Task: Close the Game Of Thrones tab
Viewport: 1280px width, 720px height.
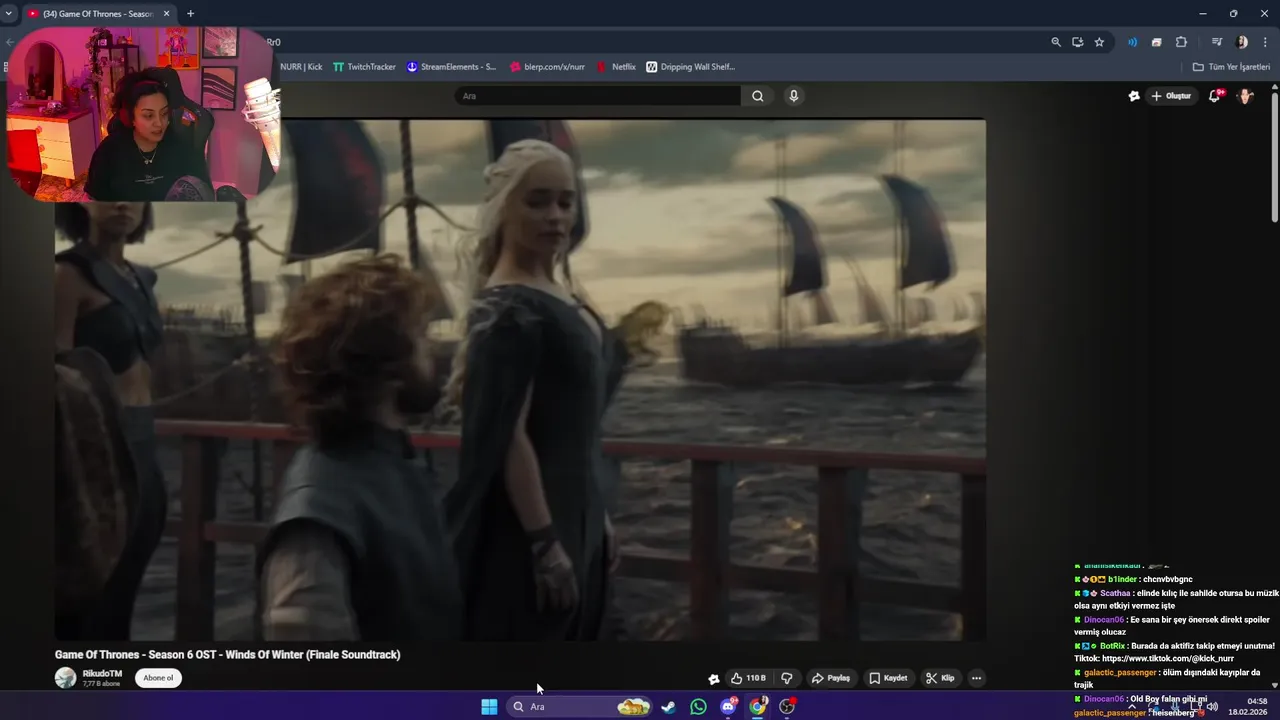Action: click(x=167, y=14)
